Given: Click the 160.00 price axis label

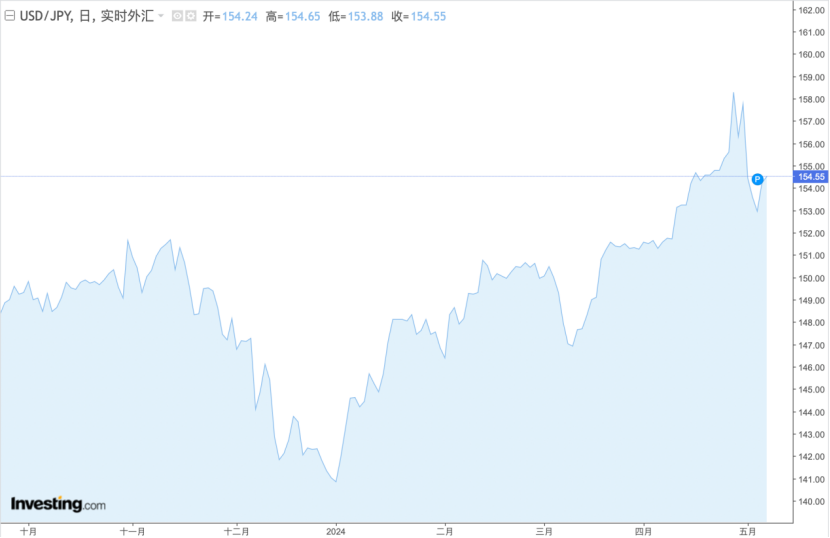Looking at the screenshot, I should pyautogui.click(x=811, y=54).
